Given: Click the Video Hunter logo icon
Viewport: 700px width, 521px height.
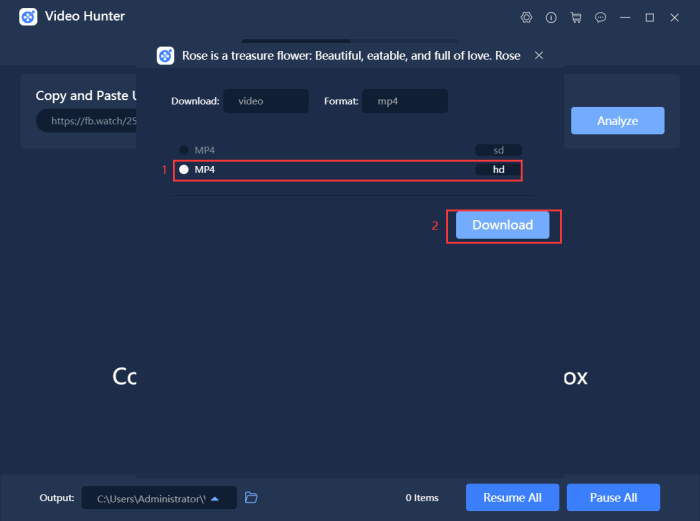Looking at the screenshot, I should 28,17.
